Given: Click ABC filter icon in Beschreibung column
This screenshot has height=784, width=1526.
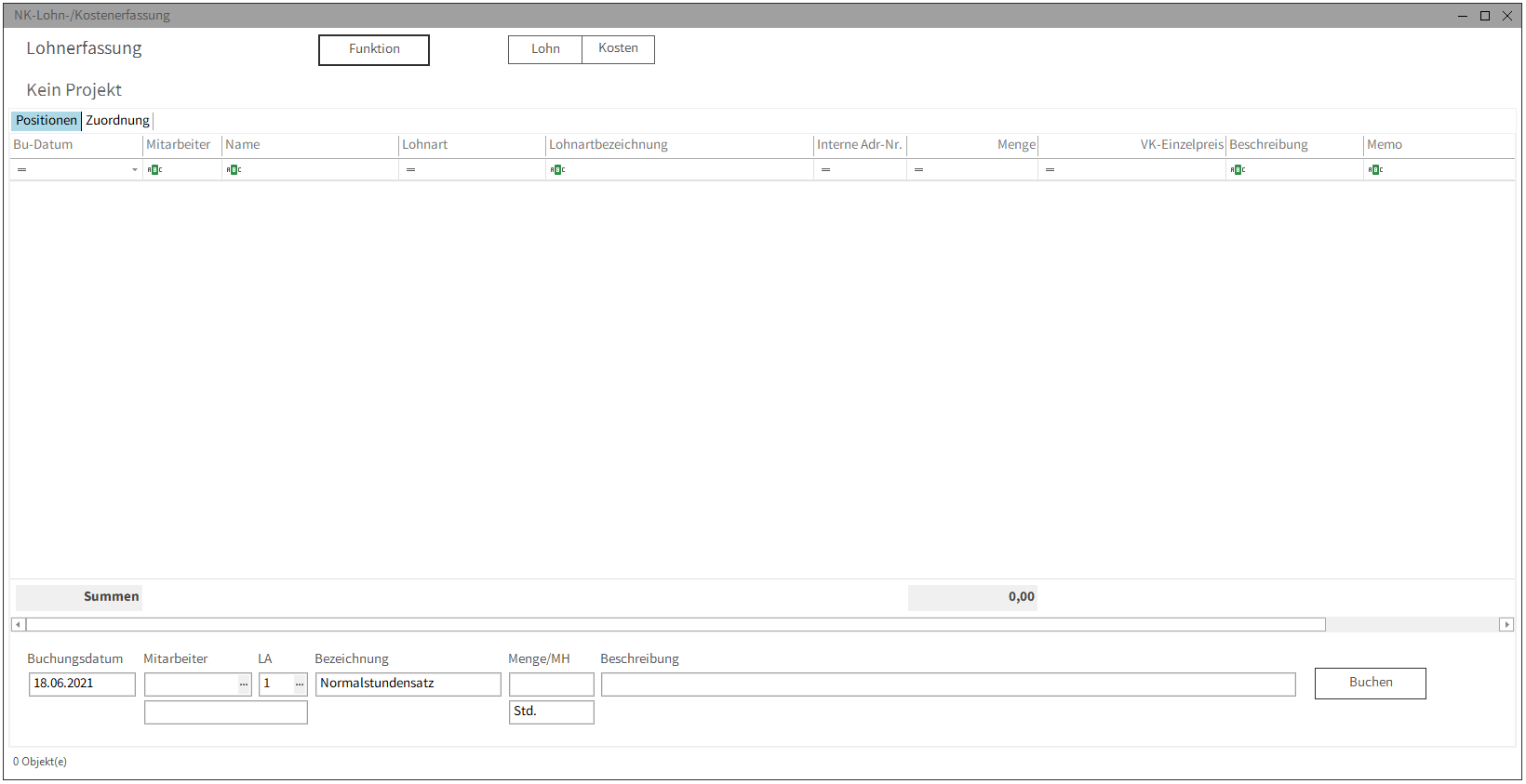Looking at the screenshot, I should (x=1238, y=170).
